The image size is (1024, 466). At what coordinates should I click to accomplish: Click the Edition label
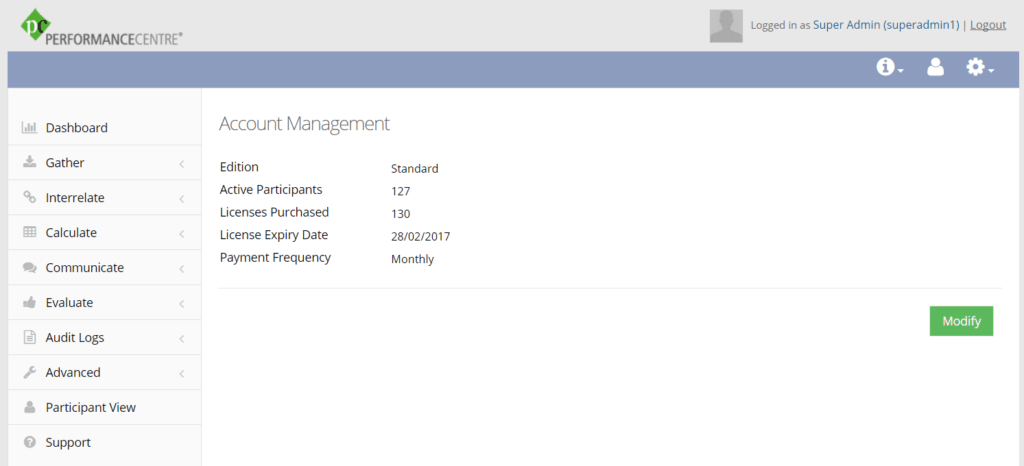tap(239, 166)
